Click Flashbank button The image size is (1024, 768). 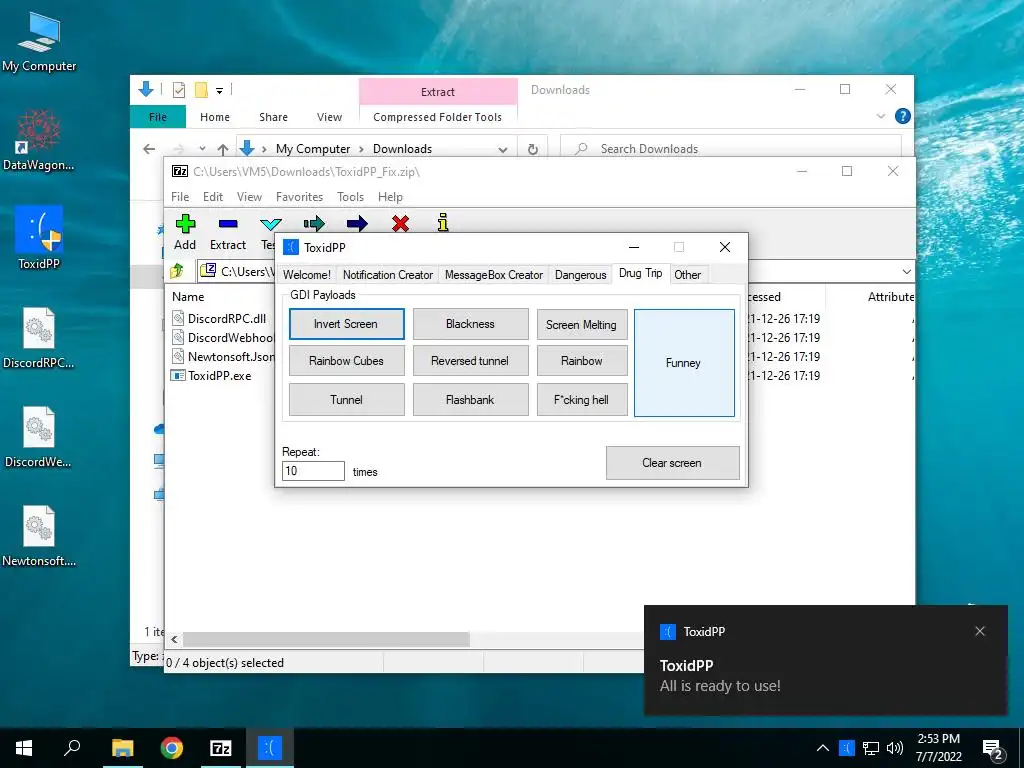click(x=470, y=400)
